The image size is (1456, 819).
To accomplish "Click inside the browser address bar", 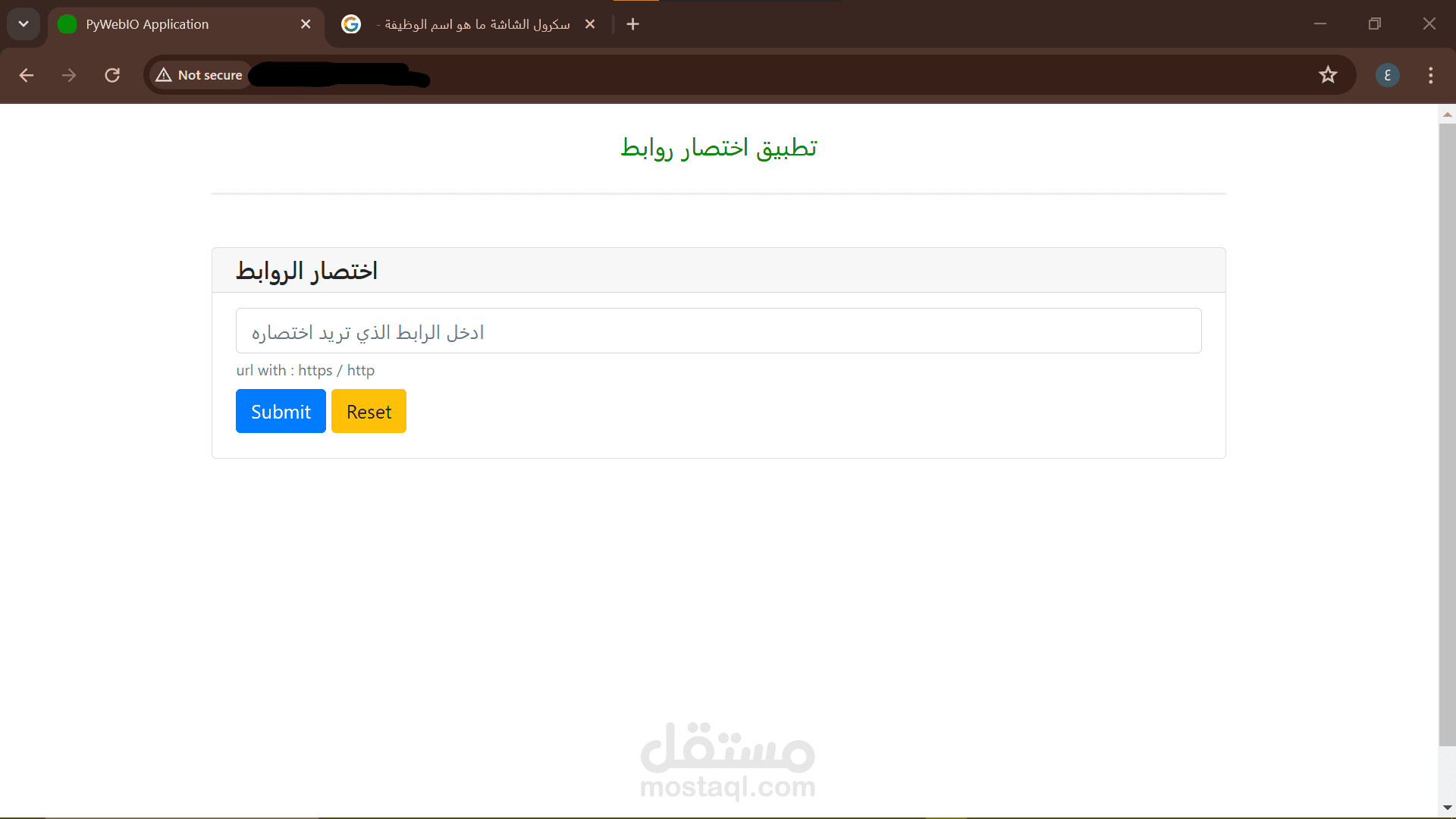I will pyautogui.click(x=531, y=75).
